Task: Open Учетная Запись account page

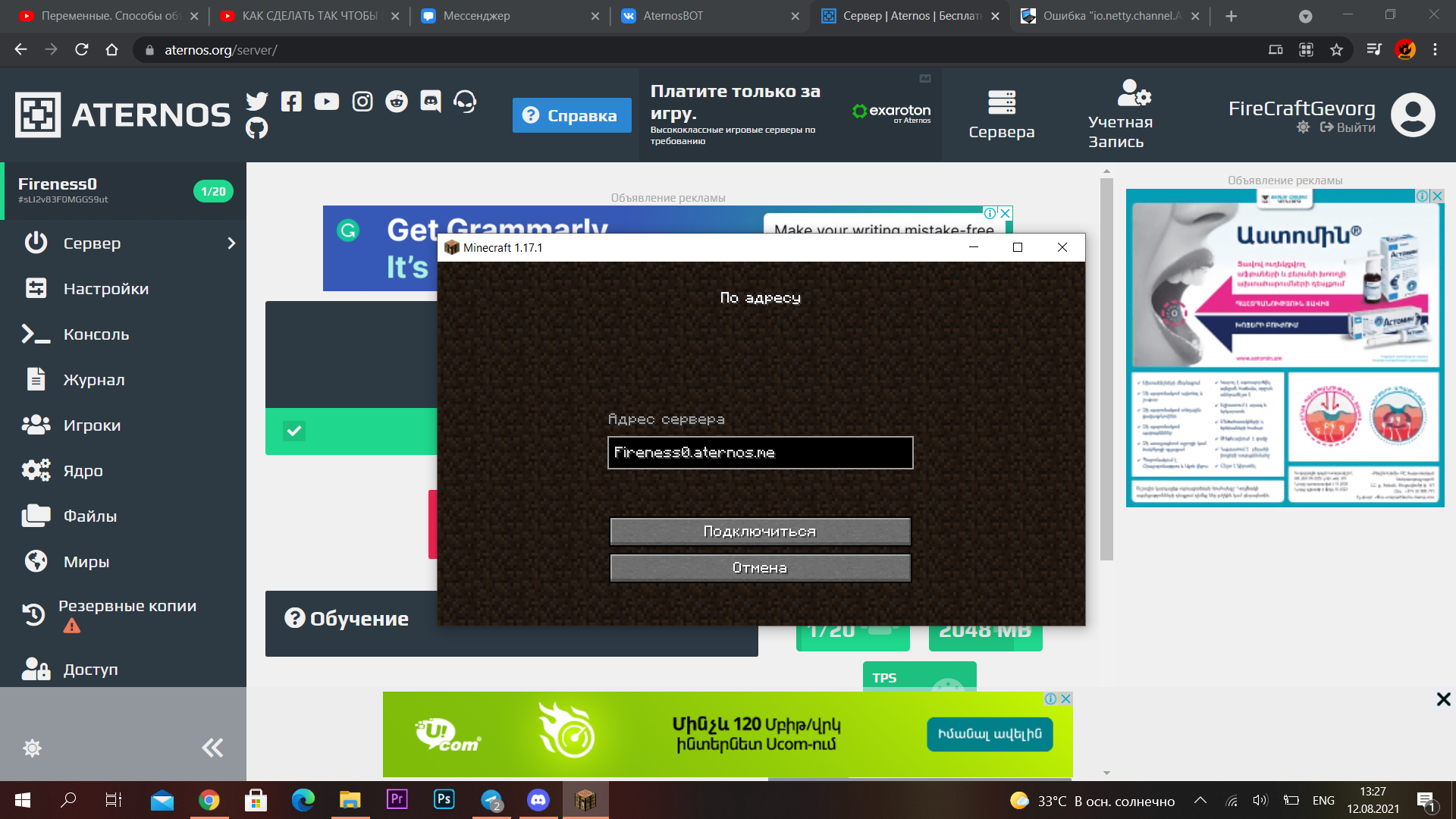Action: (1121, 115)
